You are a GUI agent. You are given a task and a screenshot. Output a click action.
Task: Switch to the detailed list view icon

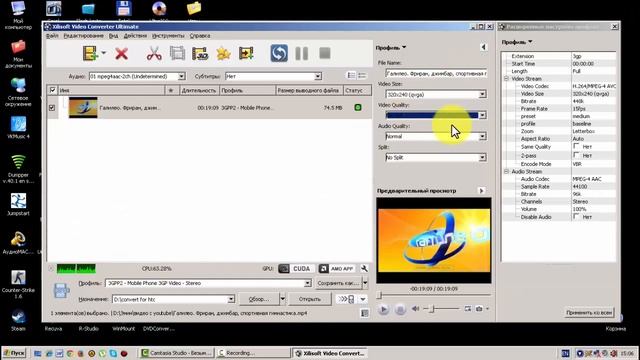[x=351, y=76]
